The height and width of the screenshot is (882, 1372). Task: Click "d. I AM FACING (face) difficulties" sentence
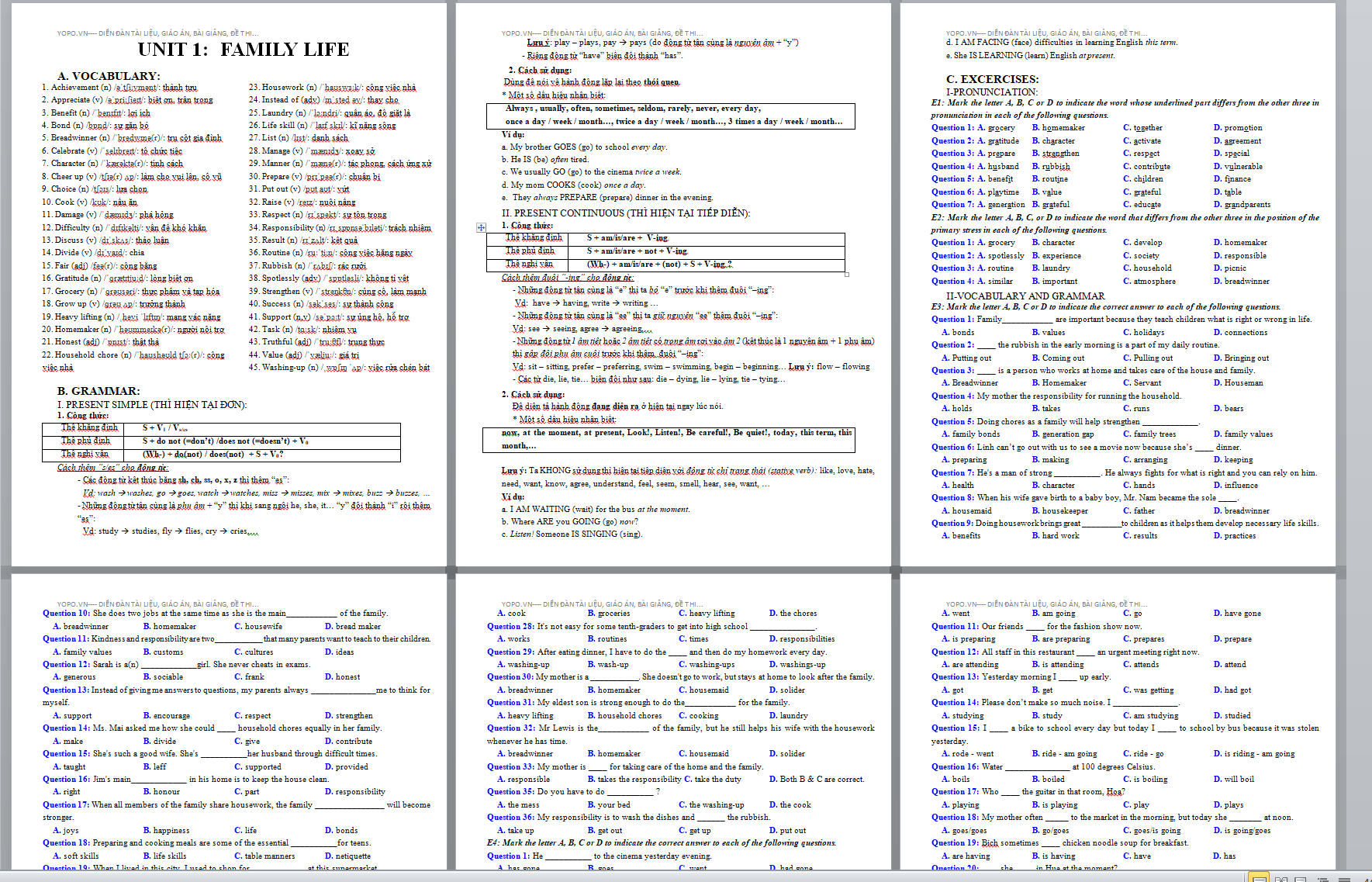pos(1061,42)
